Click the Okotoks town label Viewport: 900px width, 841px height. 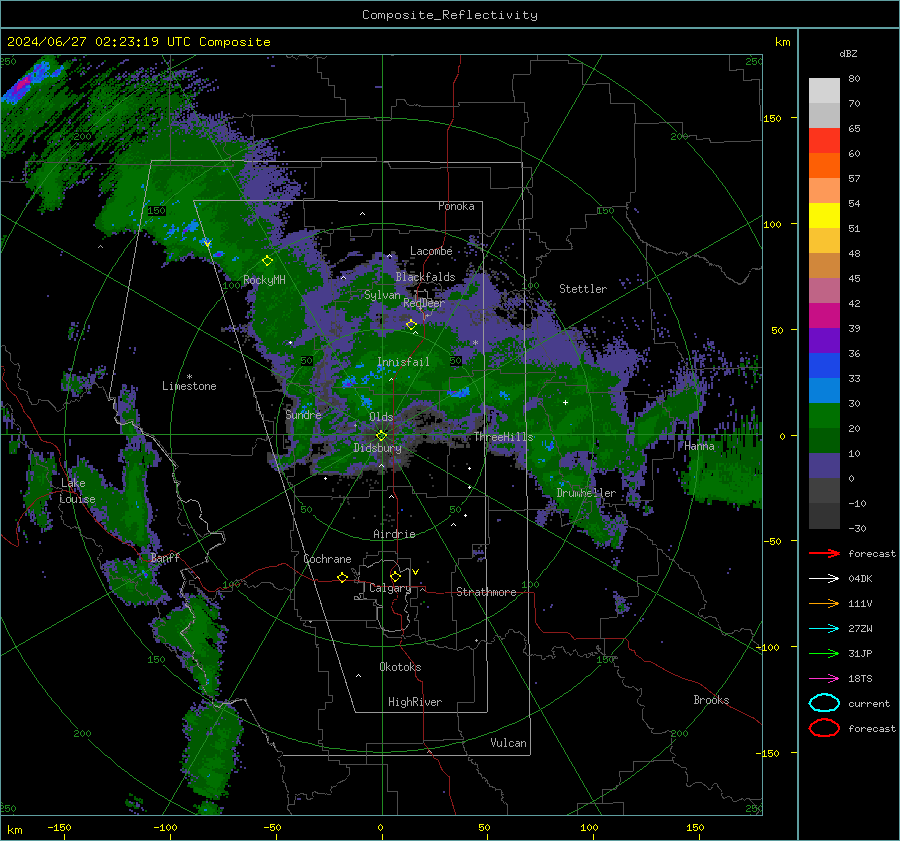(400, 667)
